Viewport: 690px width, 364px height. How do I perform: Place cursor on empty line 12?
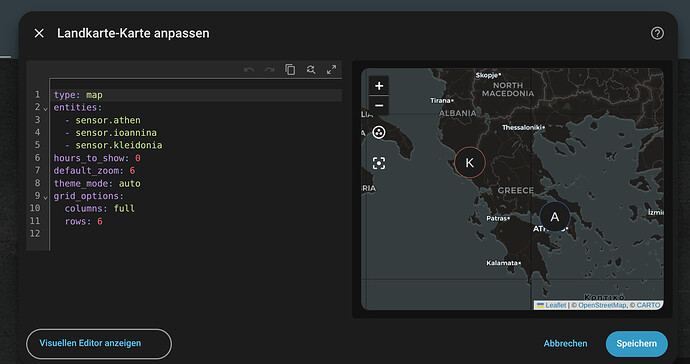(195, 234)
